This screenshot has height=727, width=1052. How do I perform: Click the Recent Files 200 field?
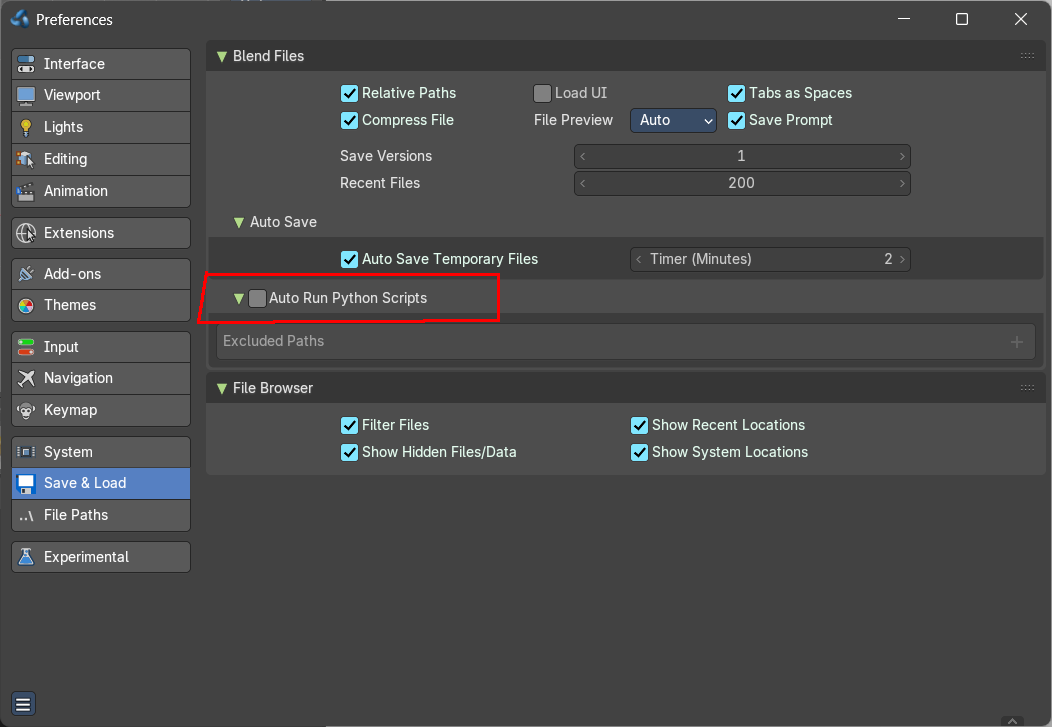pyautogui.click(x=742, y=183)
